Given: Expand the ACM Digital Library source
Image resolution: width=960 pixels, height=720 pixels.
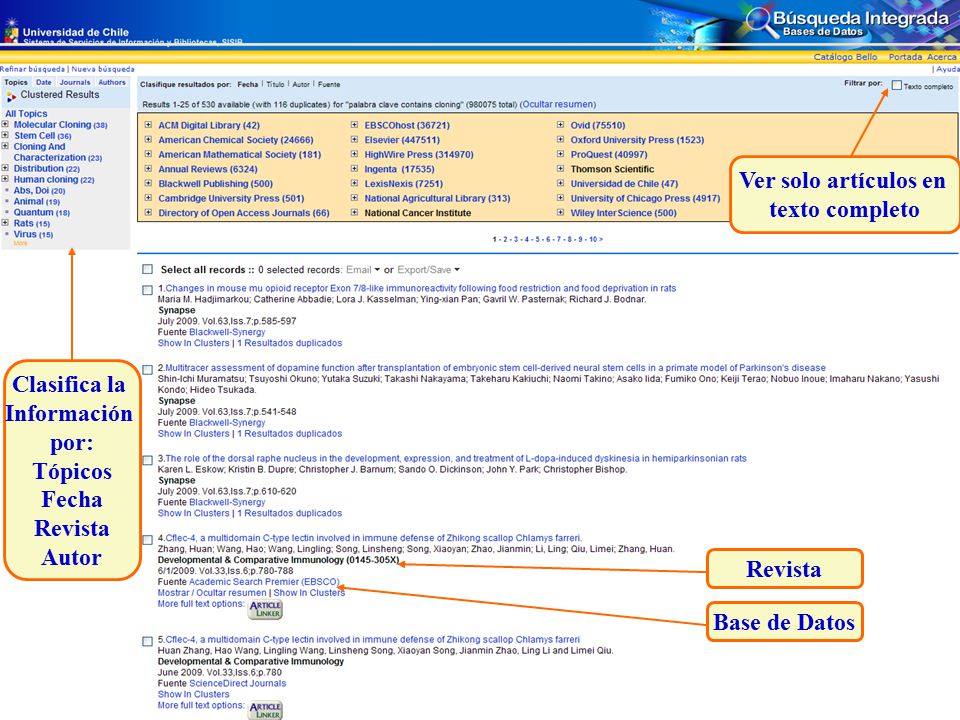Looking at the screenshot, I should click(148, 125).
